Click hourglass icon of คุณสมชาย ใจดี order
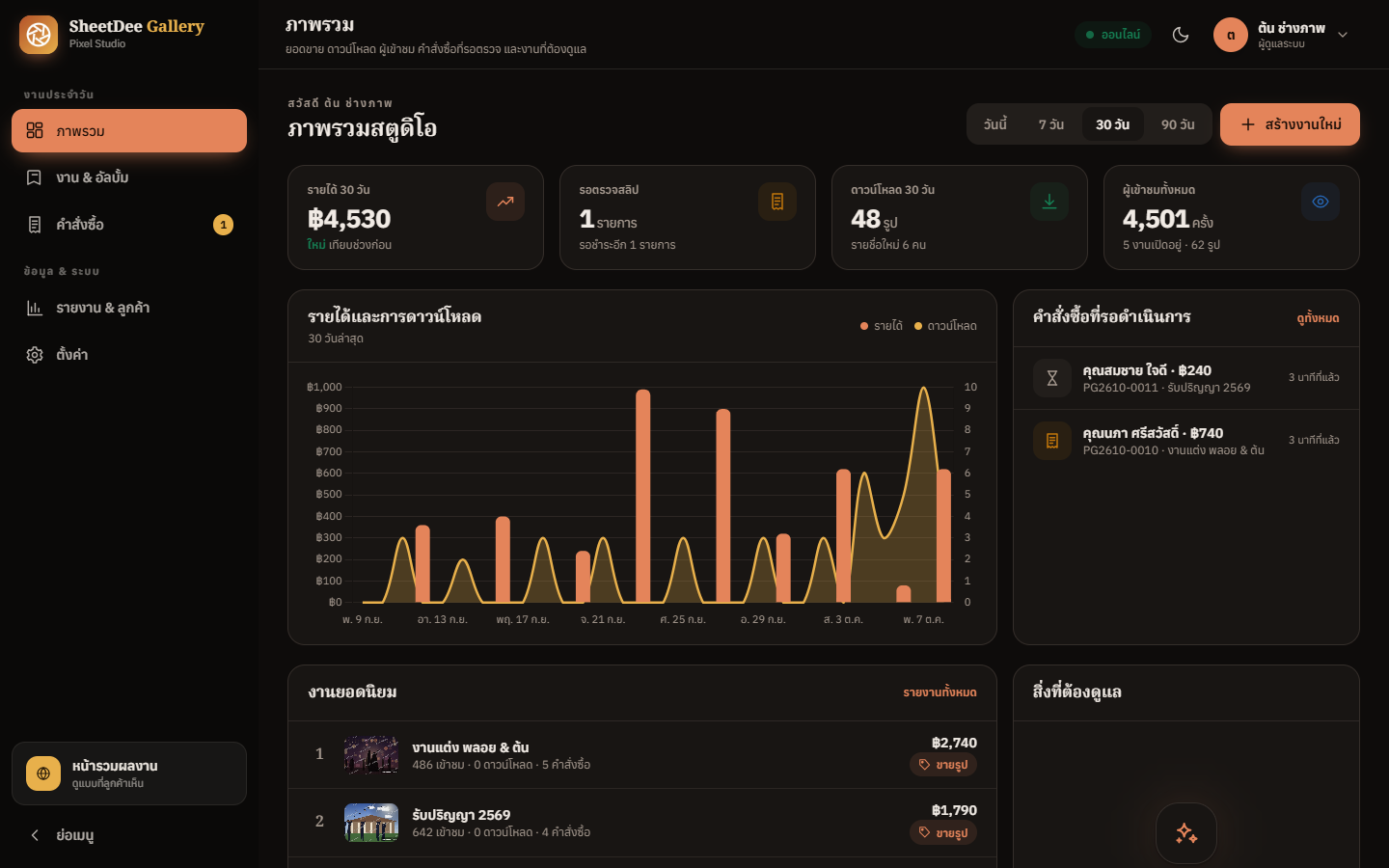The height and width of the screenshot is (868, 1389). pos(1052,378)
